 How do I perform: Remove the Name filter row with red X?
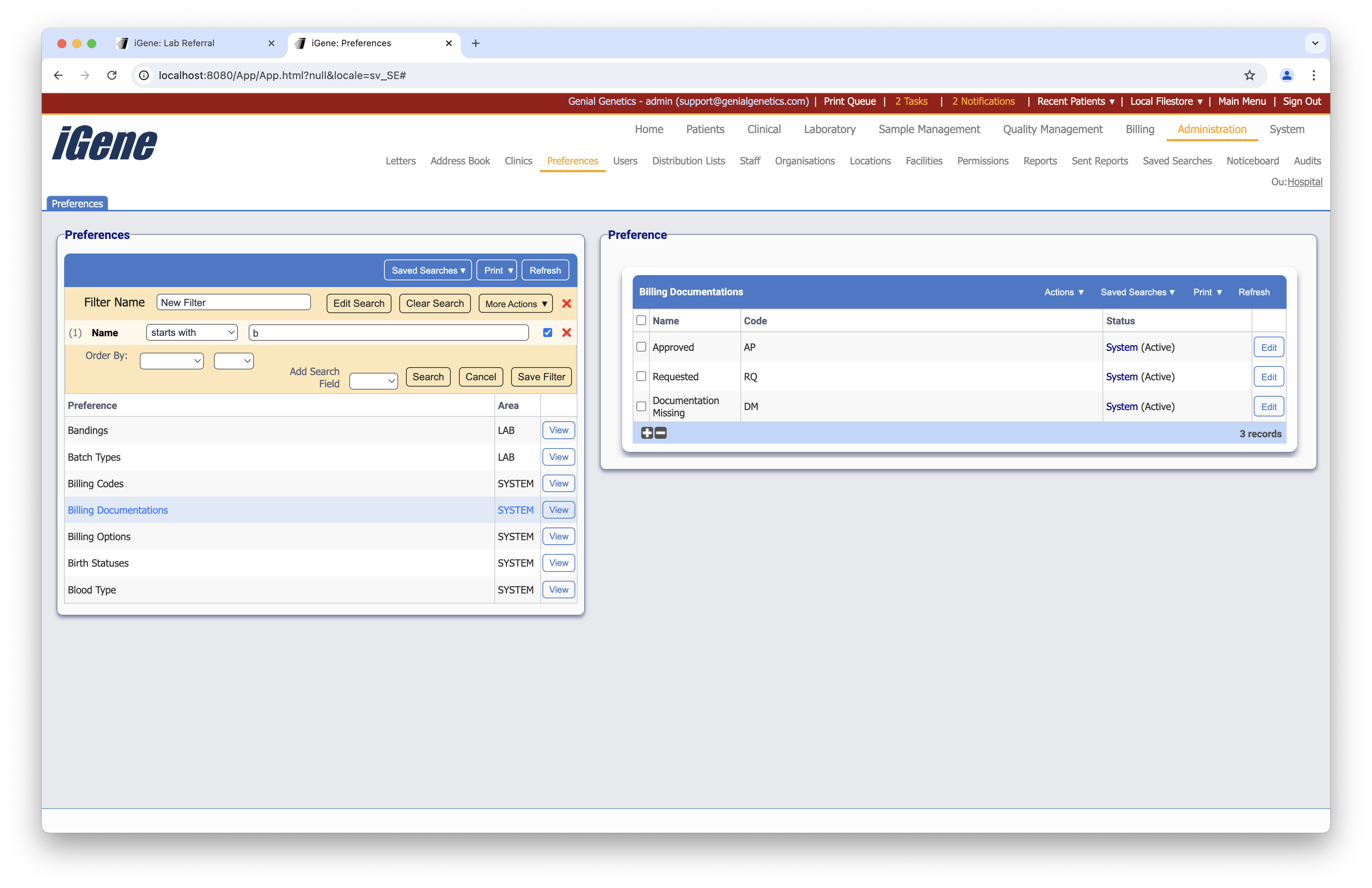pyautogui.click(x=567, y=333)
